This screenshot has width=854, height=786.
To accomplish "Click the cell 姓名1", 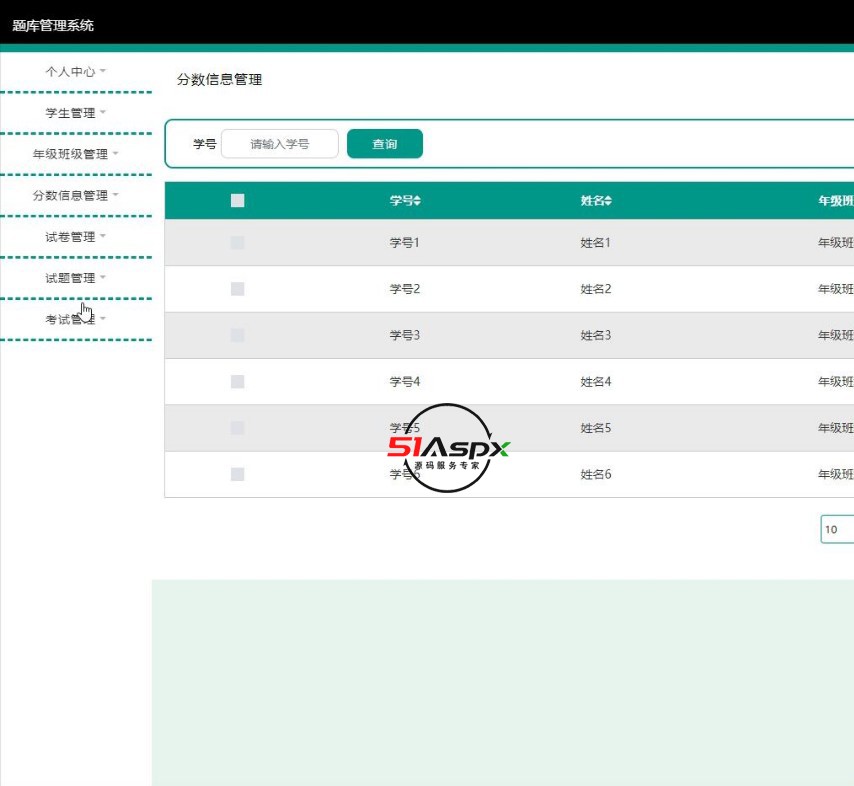I will [x=596, y=242].
